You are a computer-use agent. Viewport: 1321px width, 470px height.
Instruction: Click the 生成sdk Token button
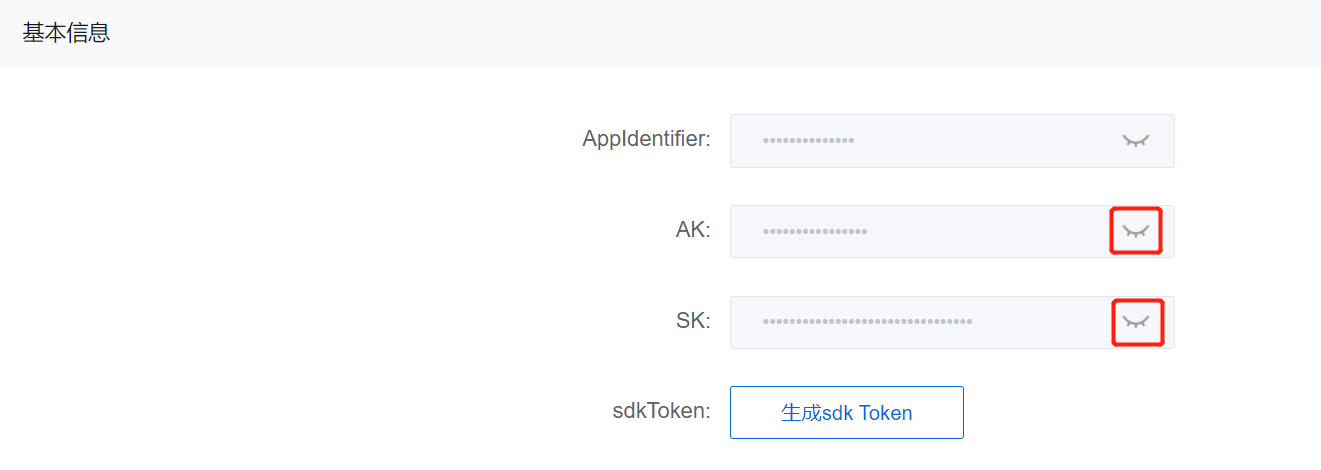[x=847, y=413]
